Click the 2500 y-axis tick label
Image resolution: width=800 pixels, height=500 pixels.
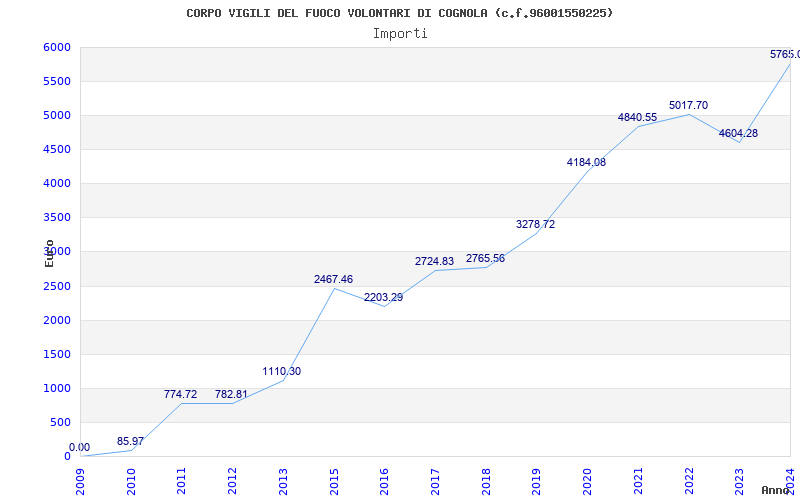click(x=57, y=286)
